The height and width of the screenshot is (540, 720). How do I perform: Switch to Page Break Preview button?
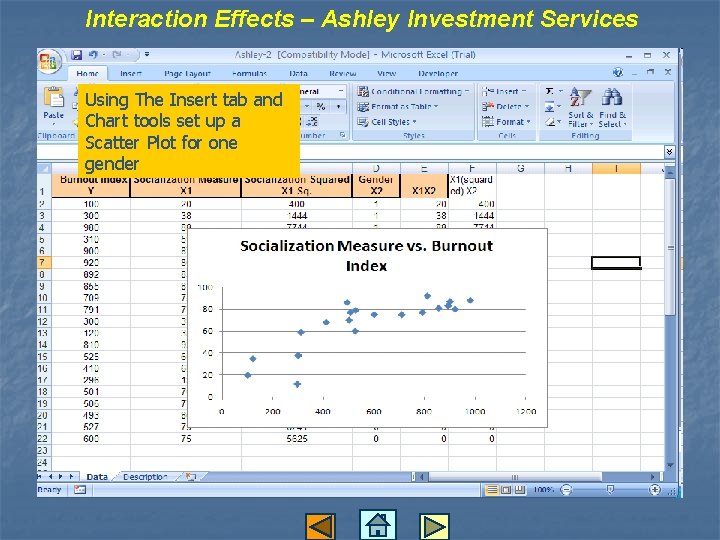point(519,490)
